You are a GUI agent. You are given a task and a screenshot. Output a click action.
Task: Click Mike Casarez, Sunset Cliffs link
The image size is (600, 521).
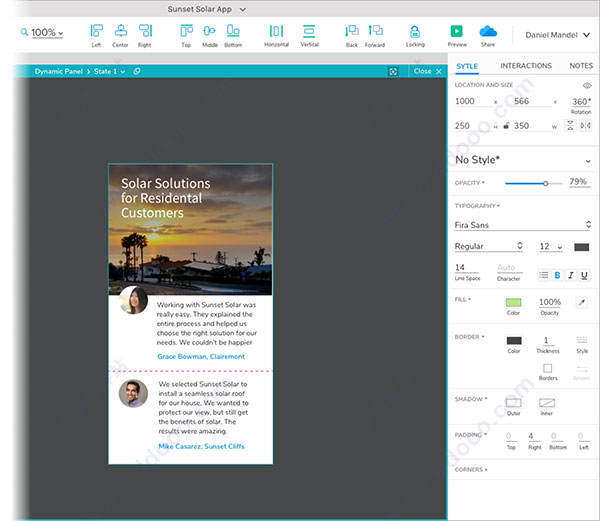(x=201, y=446)
